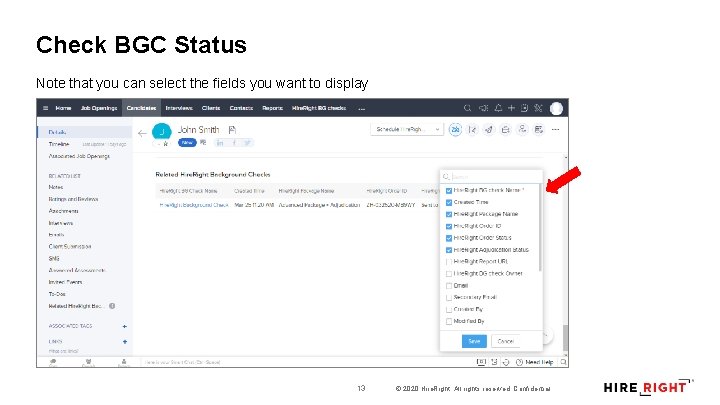
Task: Uncheck the Created Time field
Action: (449, 202)
